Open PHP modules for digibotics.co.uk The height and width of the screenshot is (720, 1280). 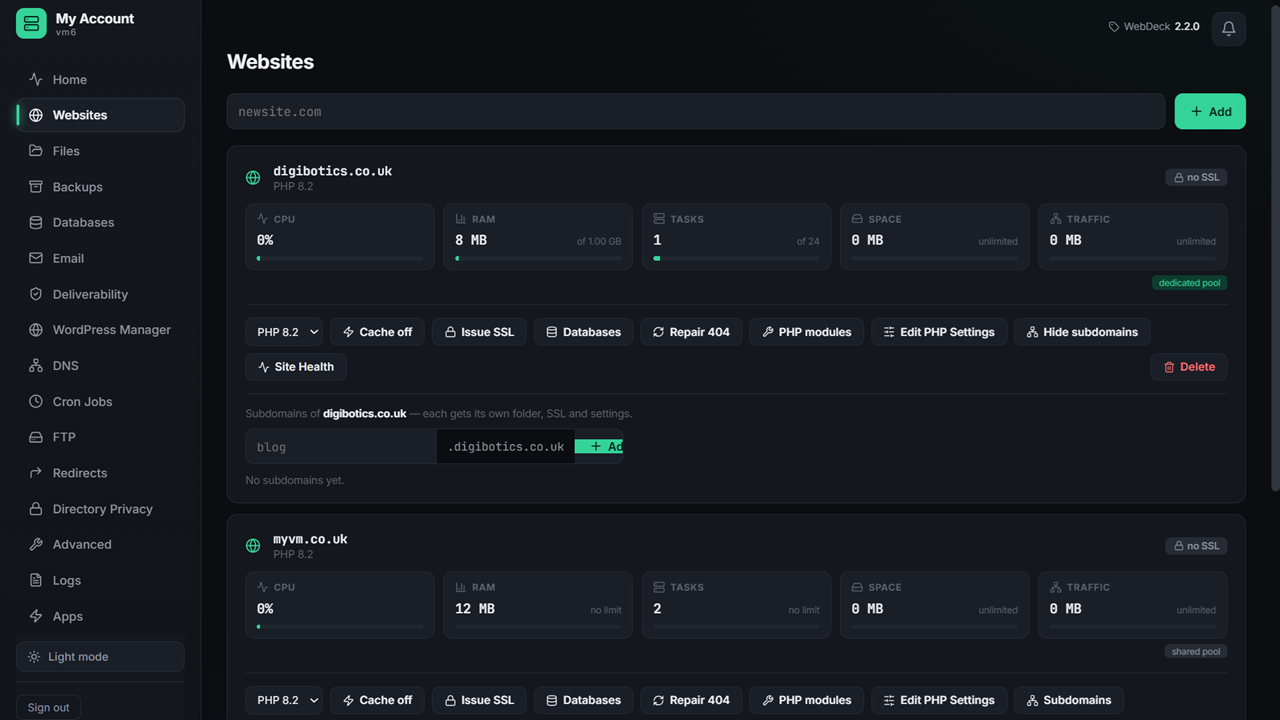(806, 332)
